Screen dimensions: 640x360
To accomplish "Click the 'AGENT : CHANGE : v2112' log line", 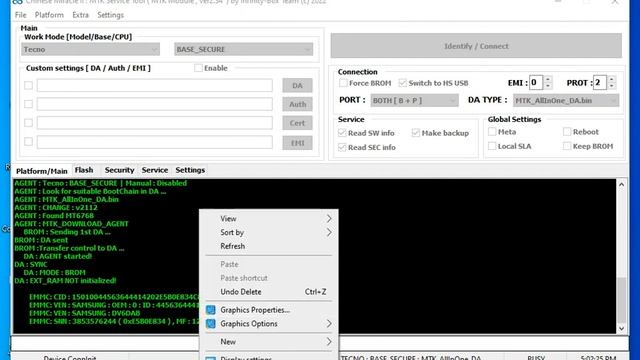I will click(x=56, y=207).
